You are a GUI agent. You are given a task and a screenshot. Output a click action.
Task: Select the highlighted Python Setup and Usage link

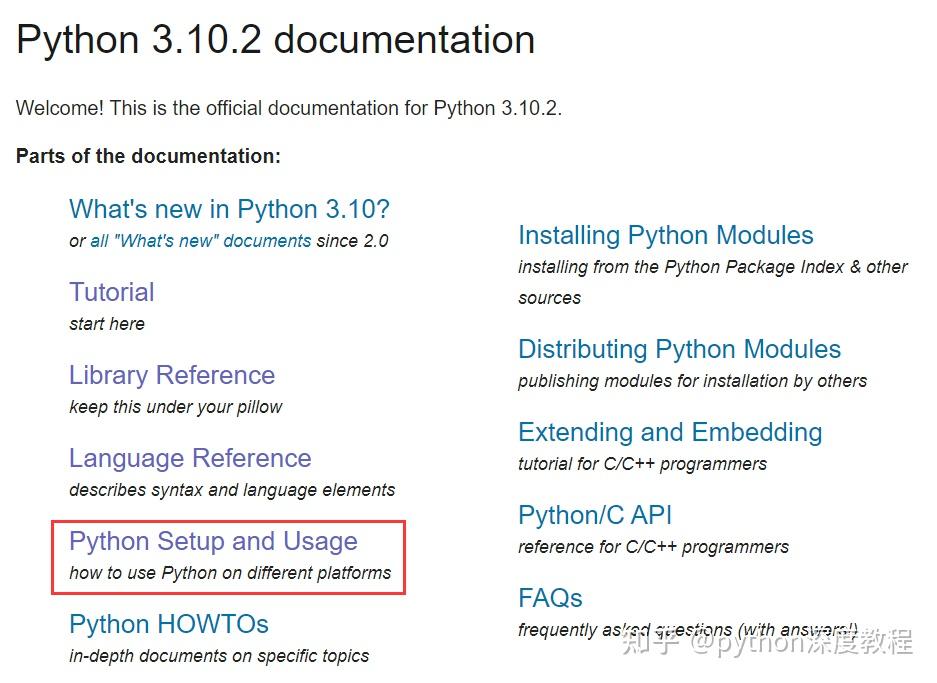[x=212, y=540]
